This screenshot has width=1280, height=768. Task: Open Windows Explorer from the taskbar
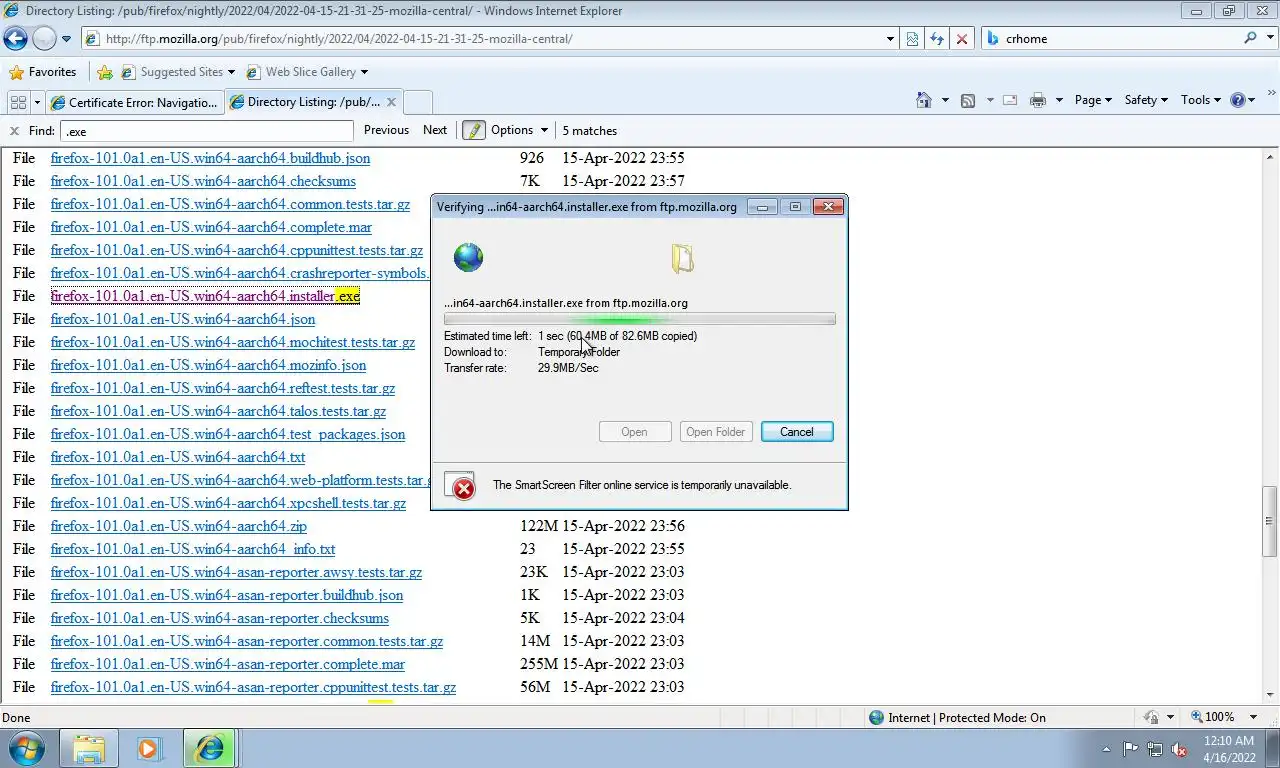[89, 748]
